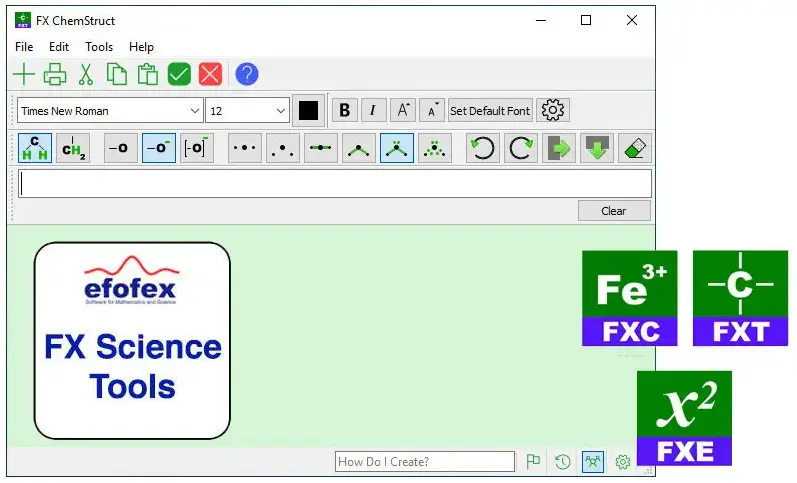Click the counterclockwise rotate arrow icon
This screenshot has width=797, height=483.
point(483,148)
